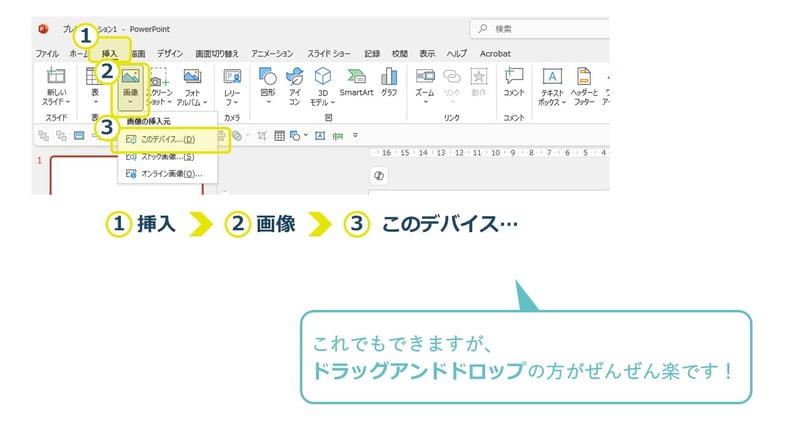Image resolution: width=785 pixels, height=441 pixels.
Task: Switch to the 記録 tab
Action: point(371,54)
